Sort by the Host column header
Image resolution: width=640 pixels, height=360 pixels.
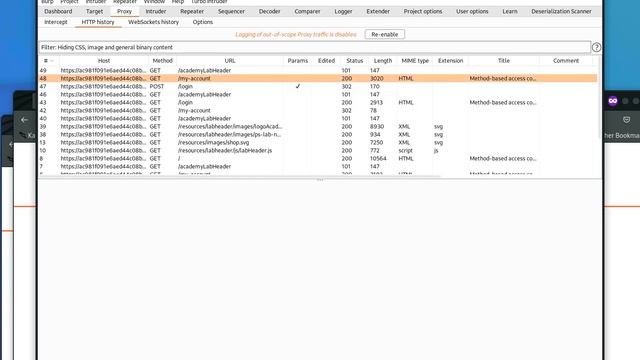click(104, 61)
